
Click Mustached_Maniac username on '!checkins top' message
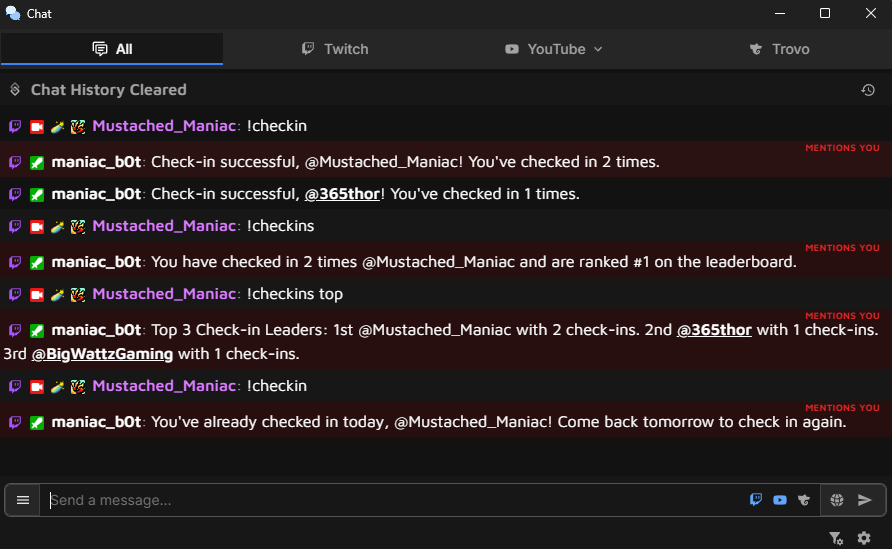164,294
